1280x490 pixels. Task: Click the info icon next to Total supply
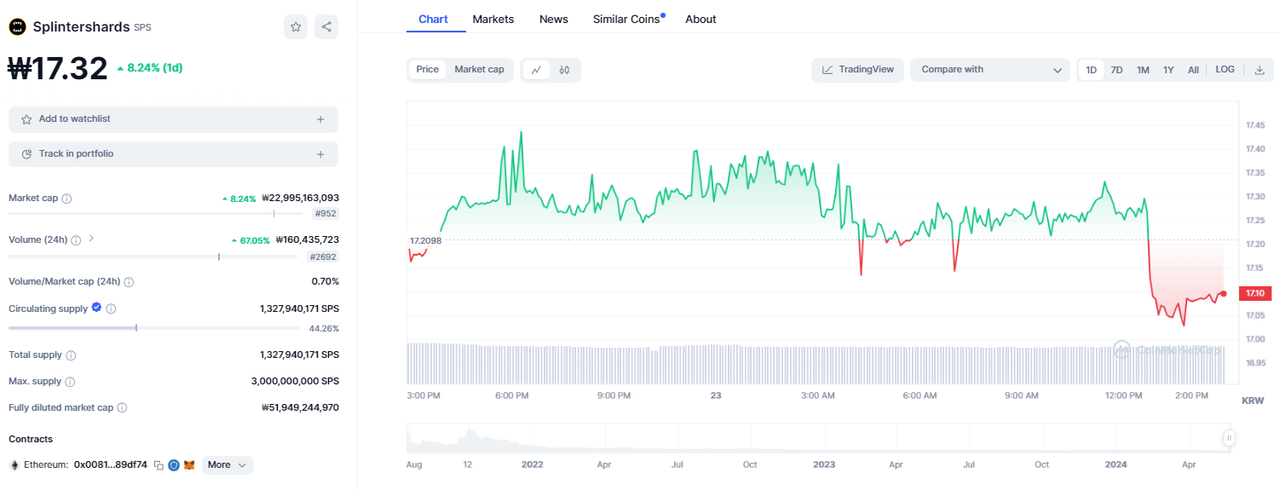[71, 355]
